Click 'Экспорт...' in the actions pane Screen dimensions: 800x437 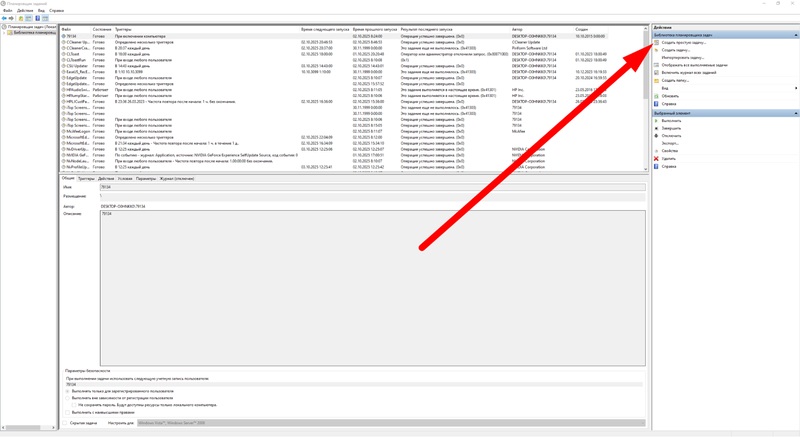(669, 143)
